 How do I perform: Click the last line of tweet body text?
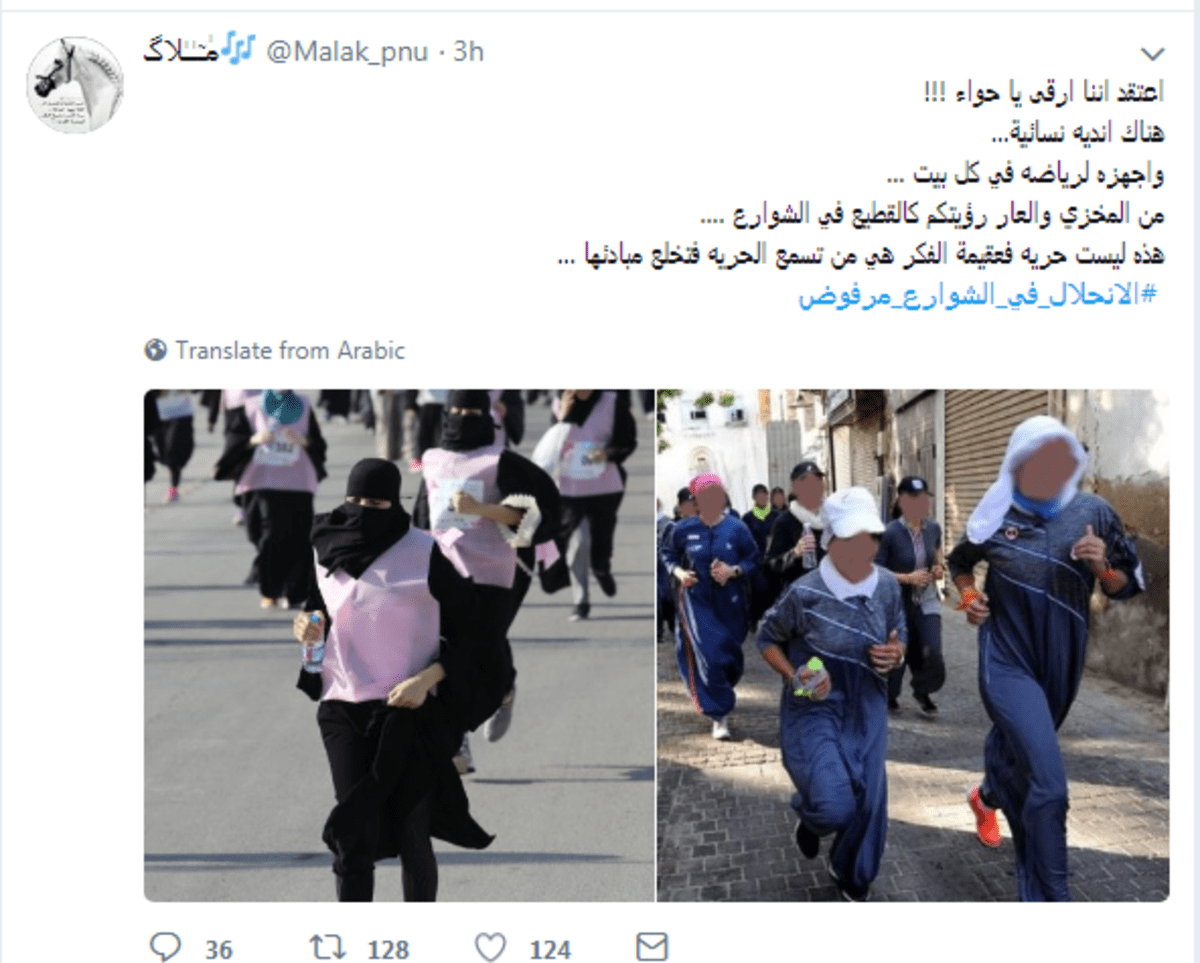[858, 257]
